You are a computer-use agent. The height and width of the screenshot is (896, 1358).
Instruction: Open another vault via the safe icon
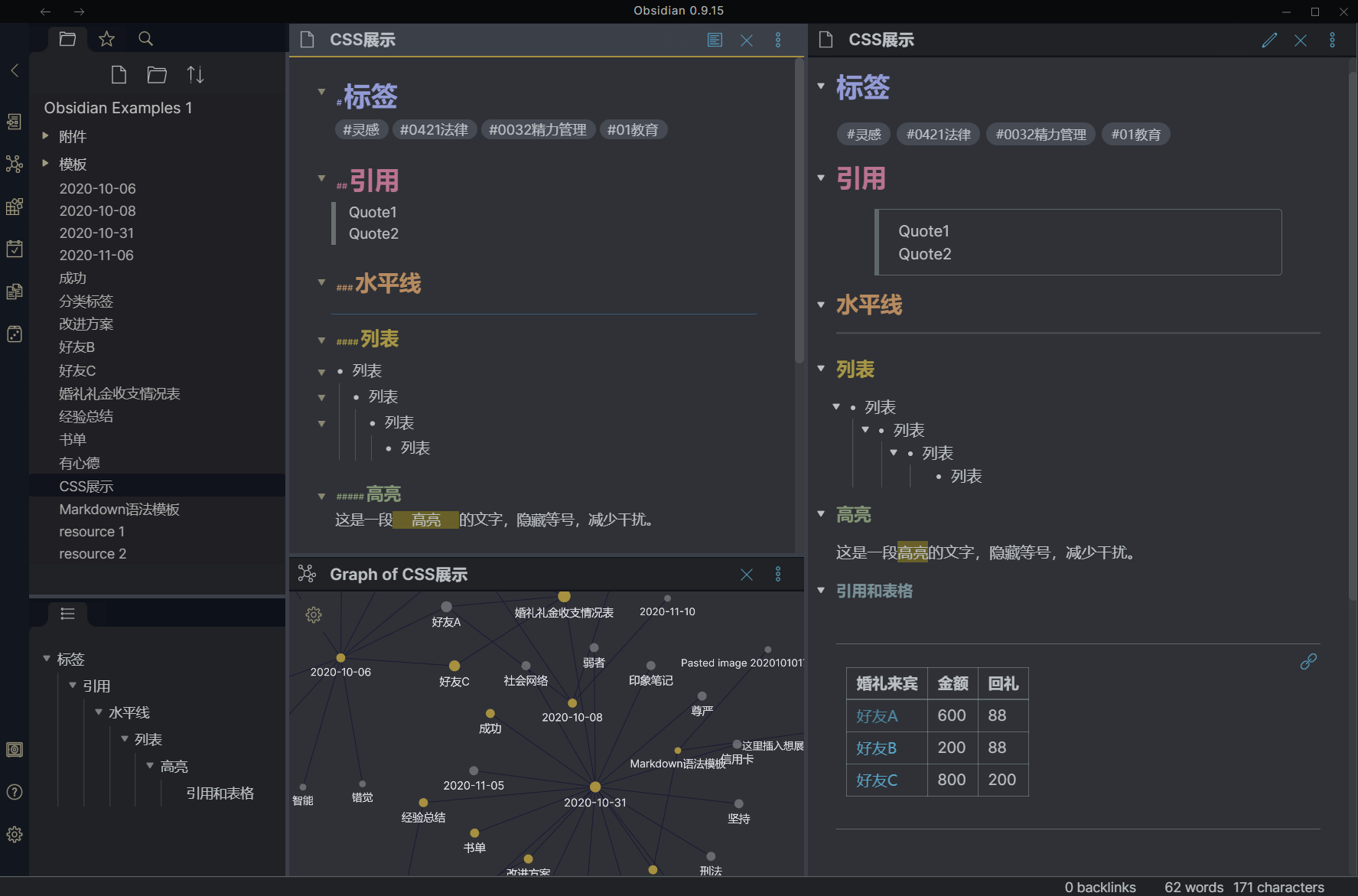click(14, 750)
